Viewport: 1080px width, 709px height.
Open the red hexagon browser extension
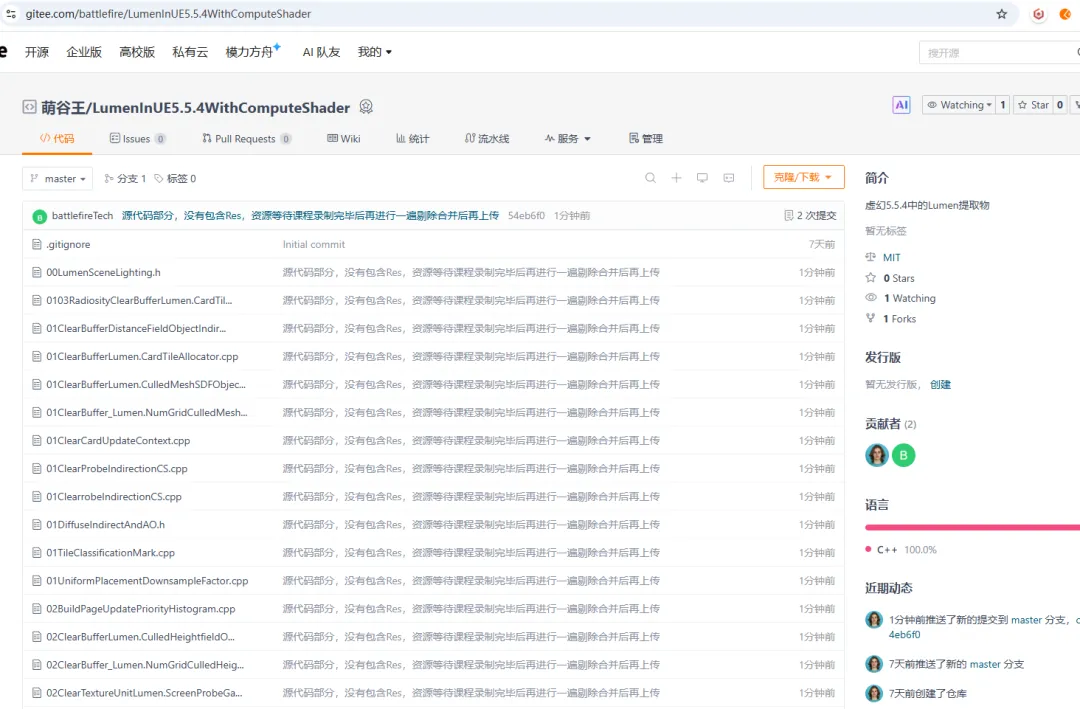tap(1039, 14)
